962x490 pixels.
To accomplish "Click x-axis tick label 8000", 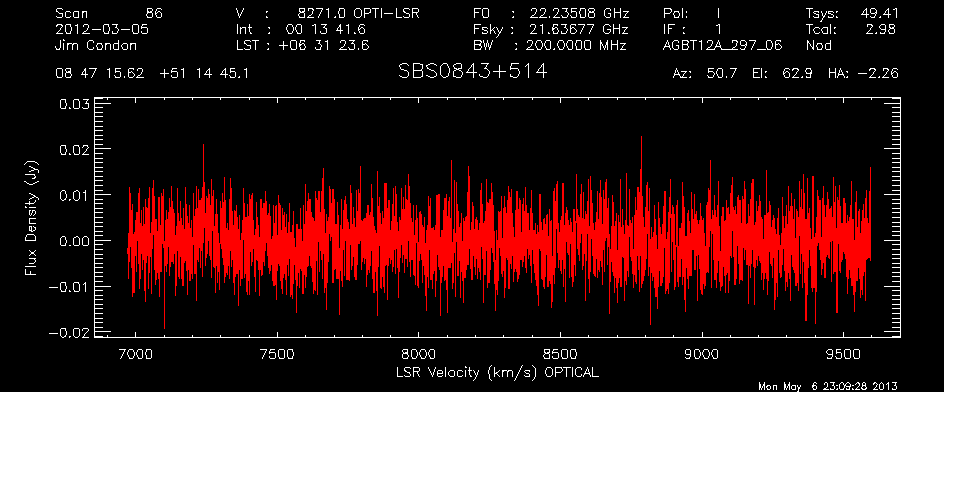I will [418, 354].
